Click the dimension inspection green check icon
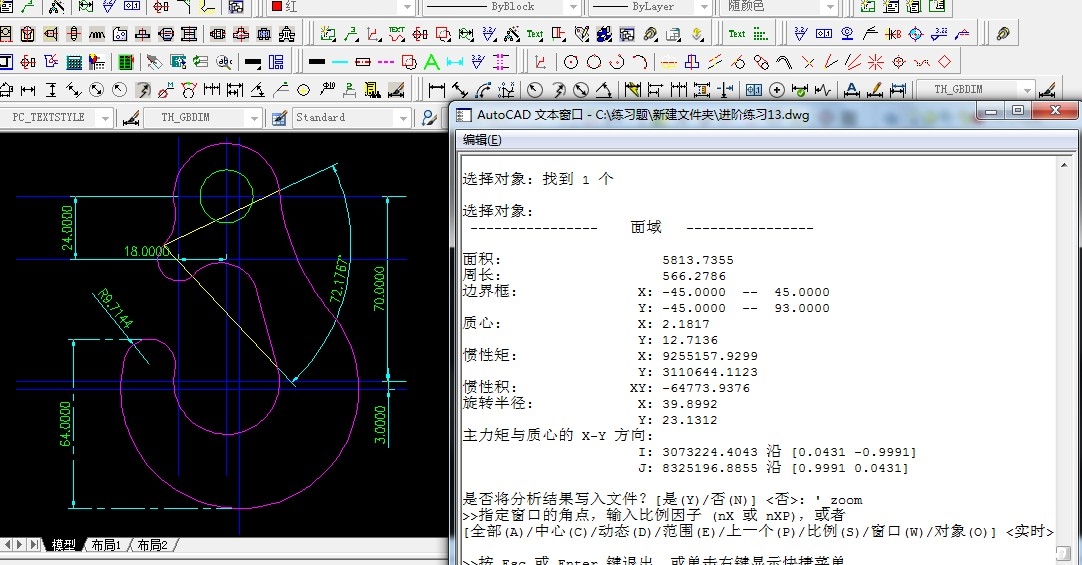The height and width of the screenshot is (565, 1082). (800, 90)
